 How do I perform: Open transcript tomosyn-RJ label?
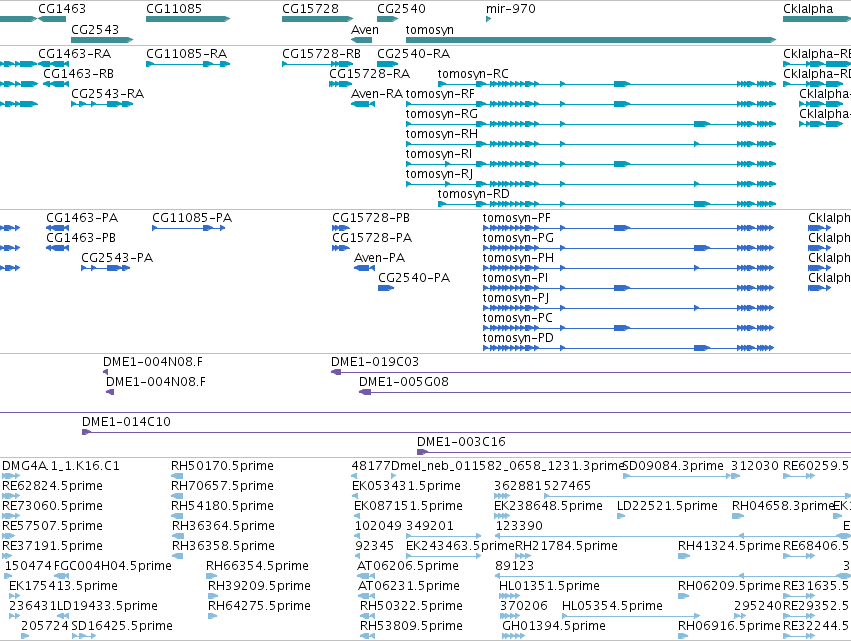tap(439, 174)
